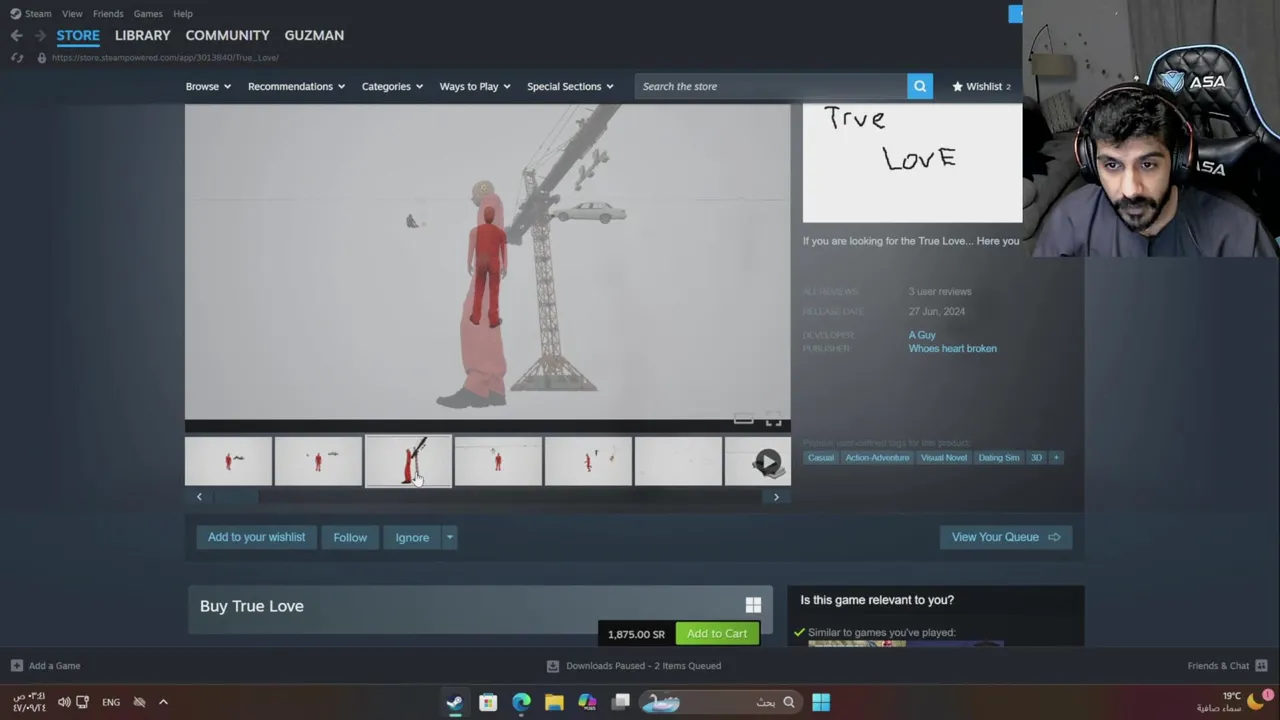Navigate back with the back arrow

(17, 35)
